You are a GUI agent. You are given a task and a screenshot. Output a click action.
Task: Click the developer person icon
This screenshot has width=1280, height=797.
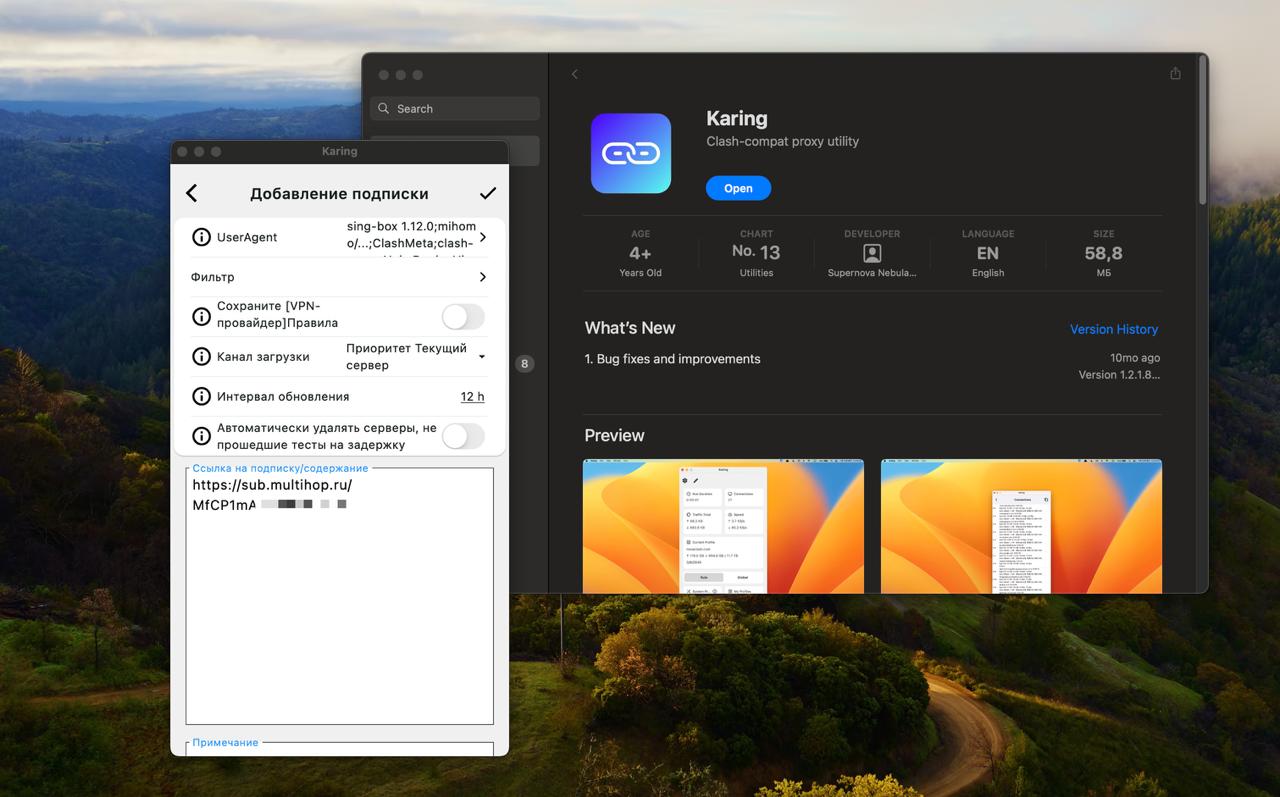click(872, 253)
